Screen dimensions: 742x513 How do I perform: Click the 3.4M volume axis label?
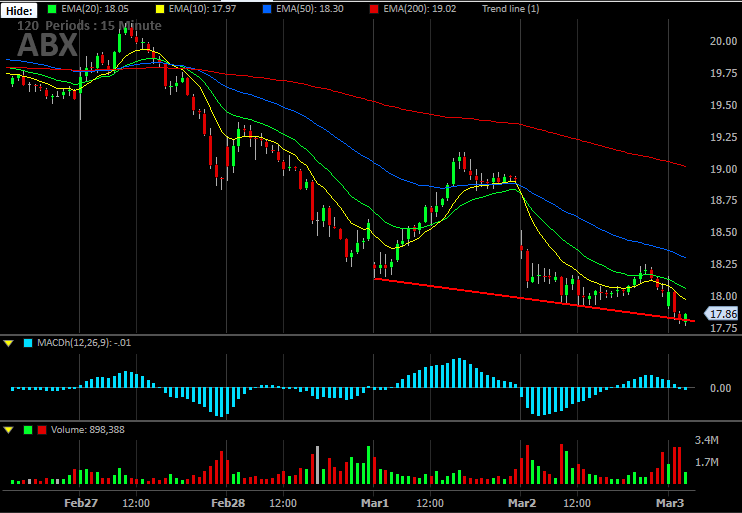[x=707, y=441]
